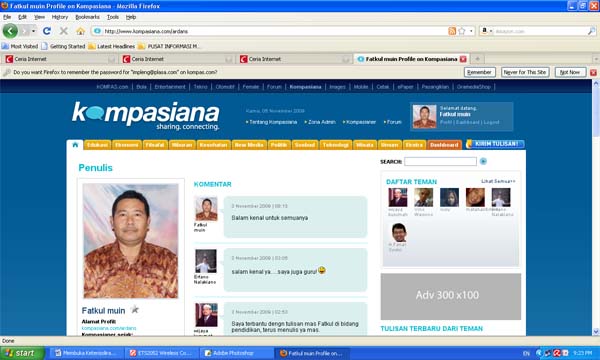Click the page scrollbar down arrow

point(596,332)
